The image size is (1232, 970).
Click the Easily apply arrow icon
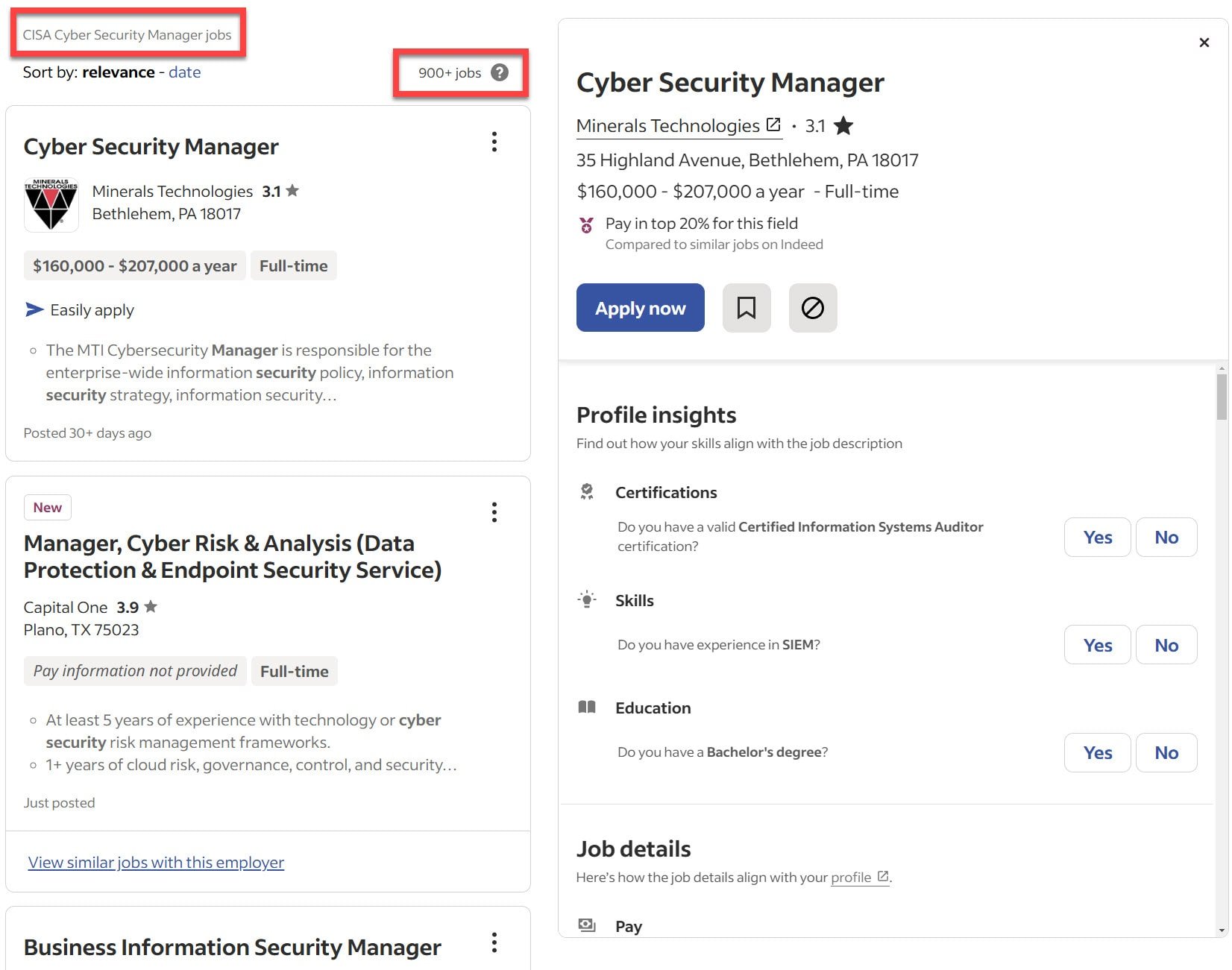(34, 309)
